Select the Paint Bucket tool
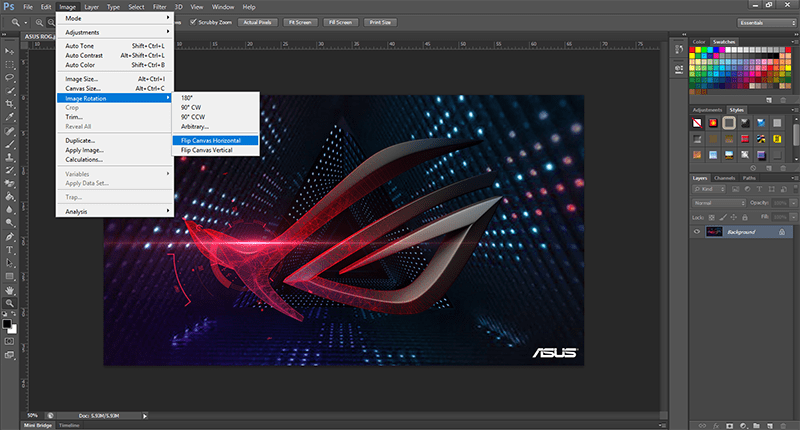The height and width of the screenshot is (430, 800). 10,196
